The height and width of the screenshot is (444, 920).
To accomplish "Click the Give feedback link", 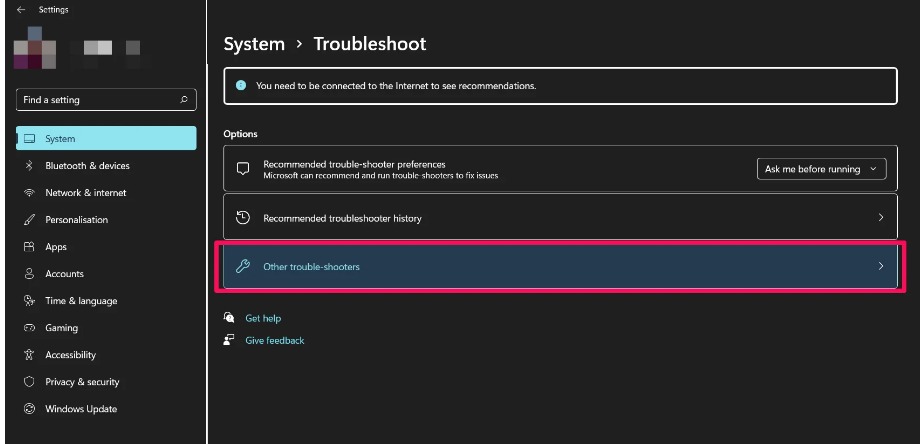I will click(274, 341).
